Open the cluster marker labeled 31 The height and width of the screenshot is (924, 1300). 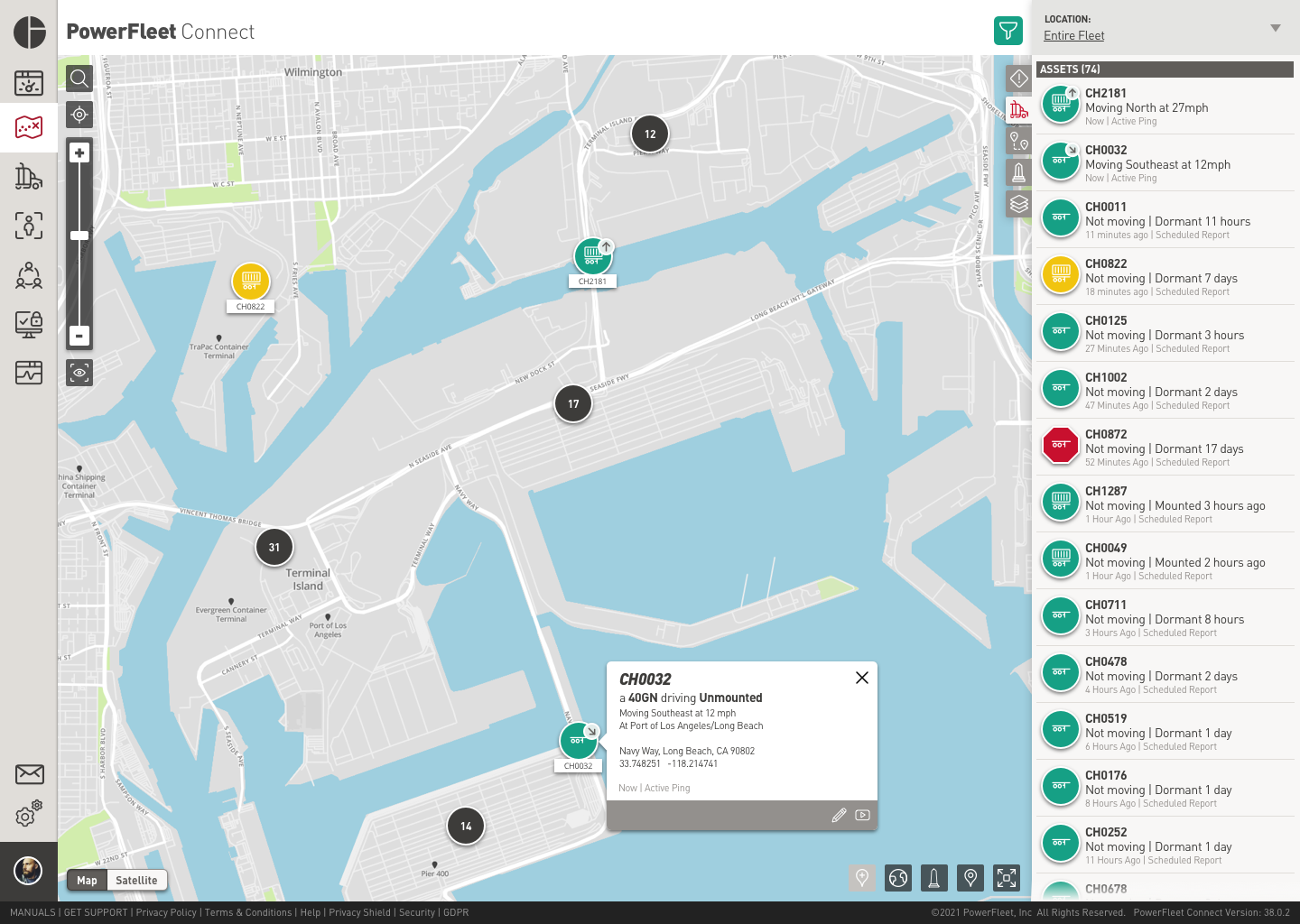[x=274, y=547]
